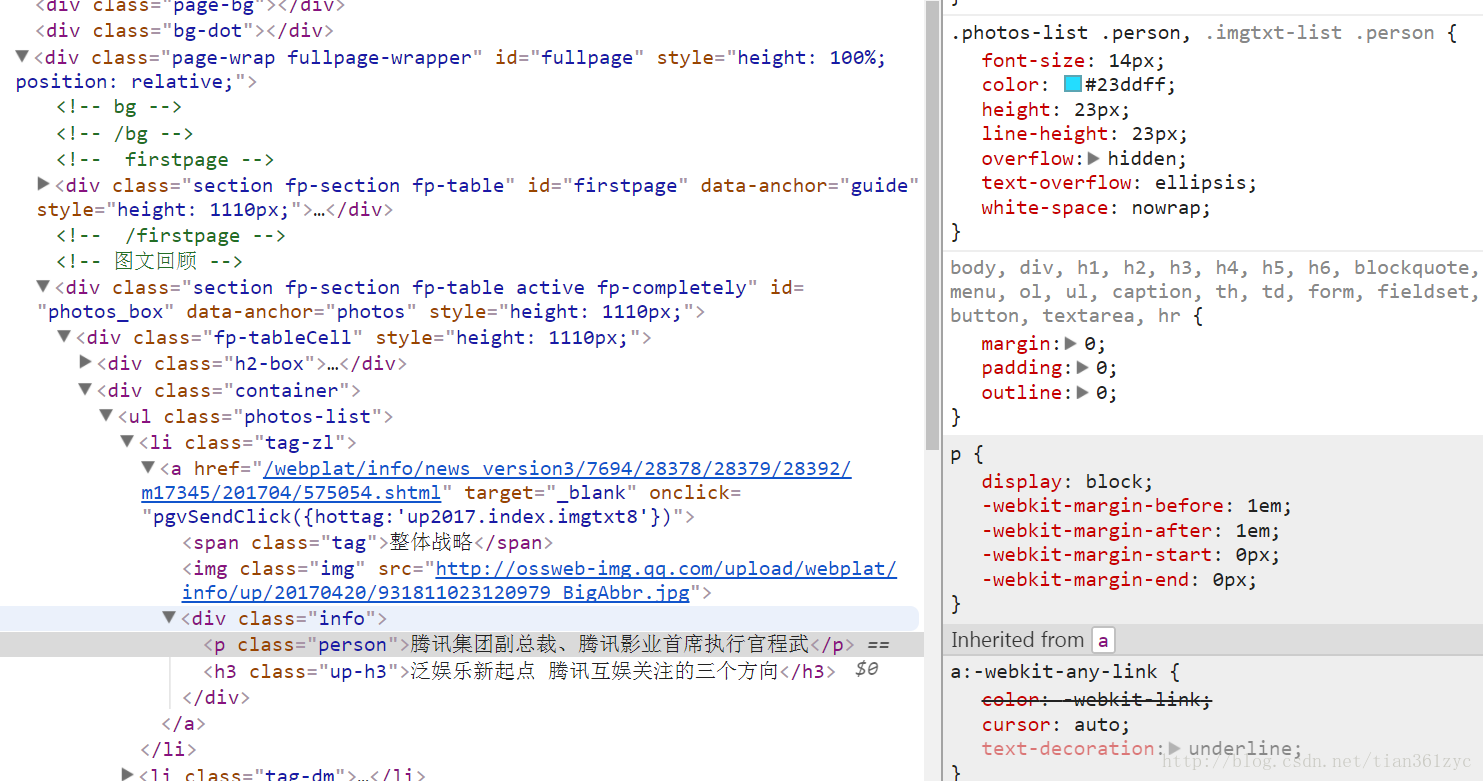Select the <!-- /bg --> comment node

tap(125, 133)
